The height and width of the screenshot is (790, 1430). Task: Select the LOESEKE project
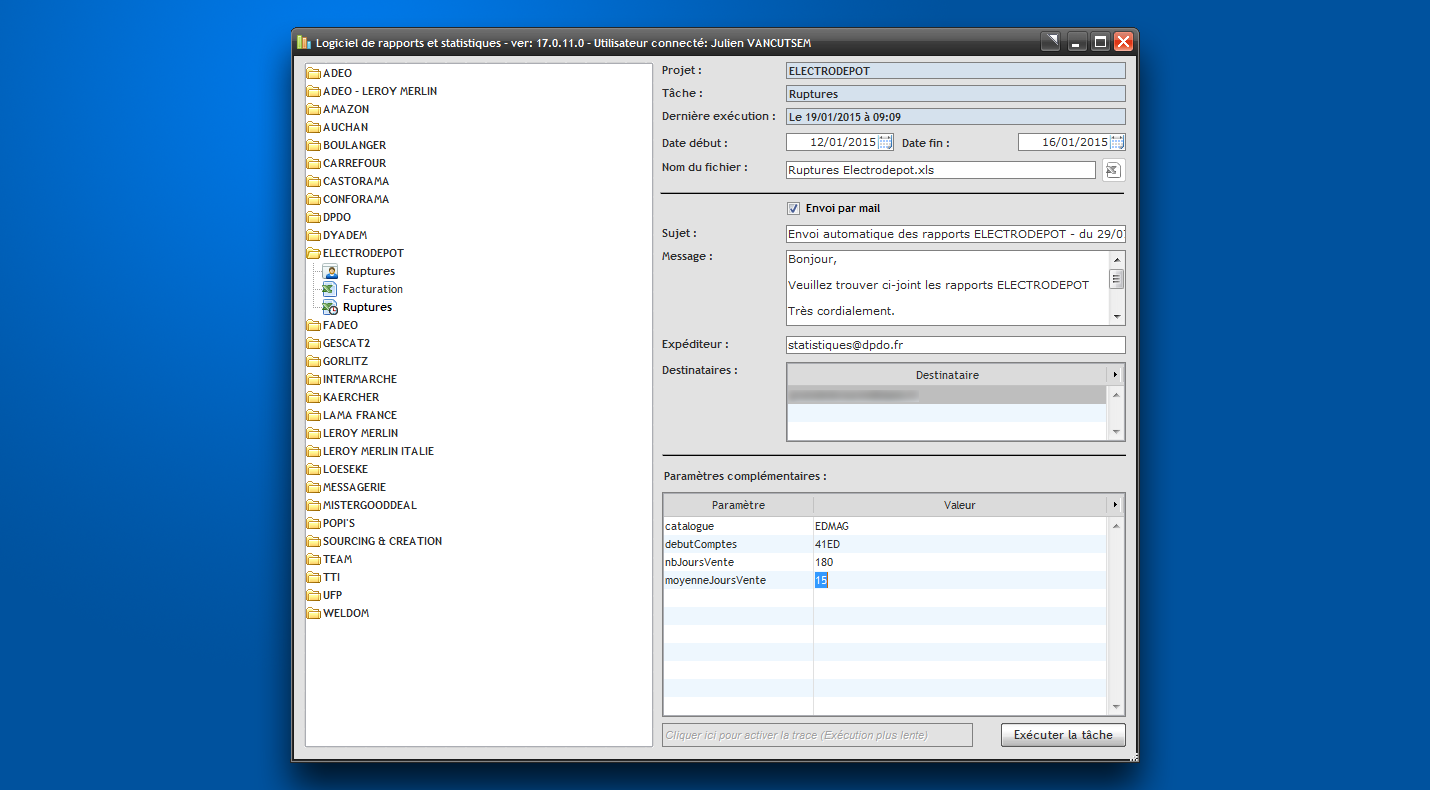tap(345, 469)
